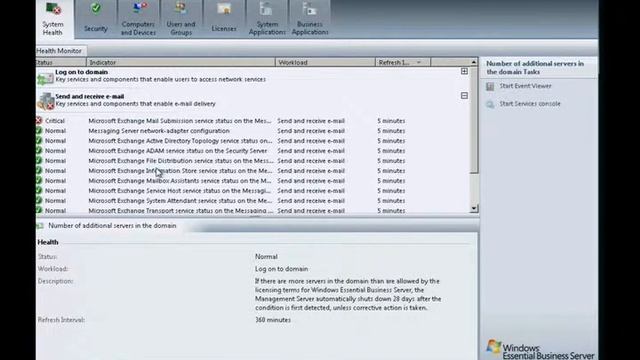The width and height of the screenshot is (640, 360).
Task: Select the Mail Submission service status row
Action: pyautogui.click(x=253, y=121)
